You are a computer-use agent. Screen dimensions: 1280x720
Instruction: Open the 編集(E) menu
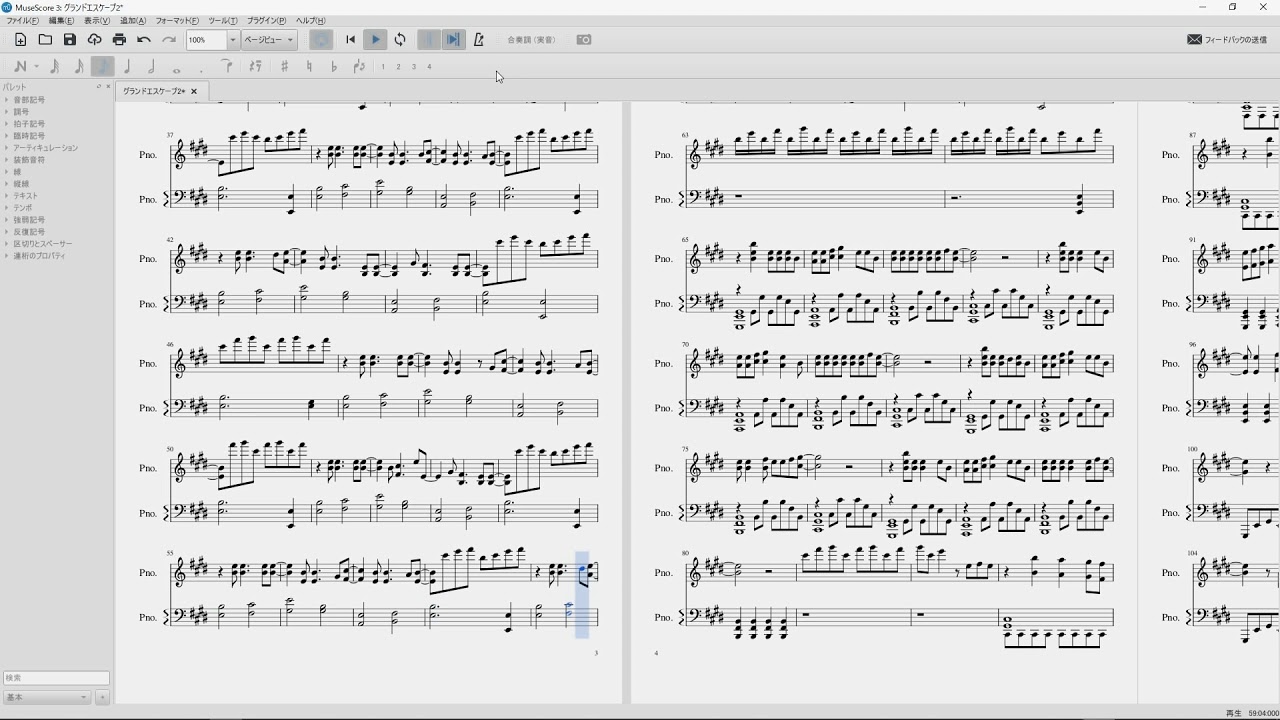point(61,21)
